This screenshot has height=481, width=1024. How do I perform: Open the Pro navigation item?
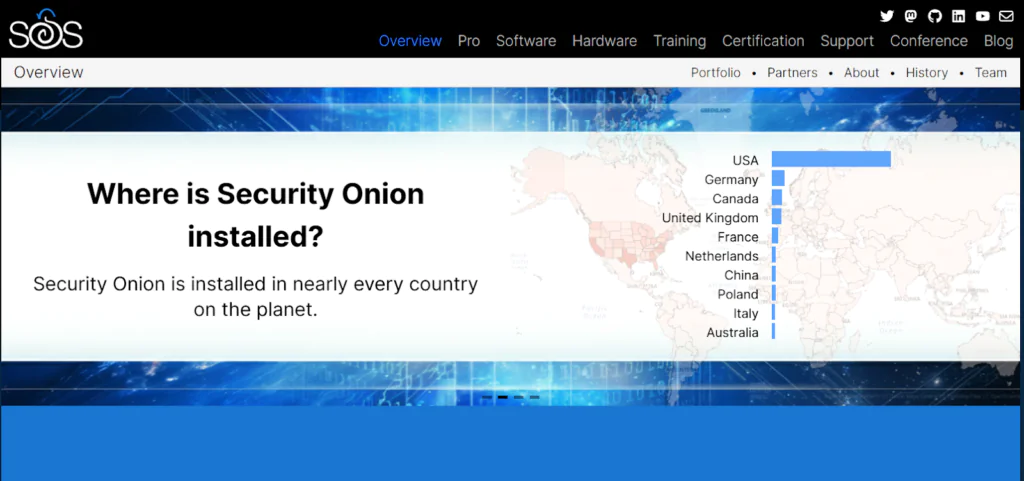pos(469,40)
